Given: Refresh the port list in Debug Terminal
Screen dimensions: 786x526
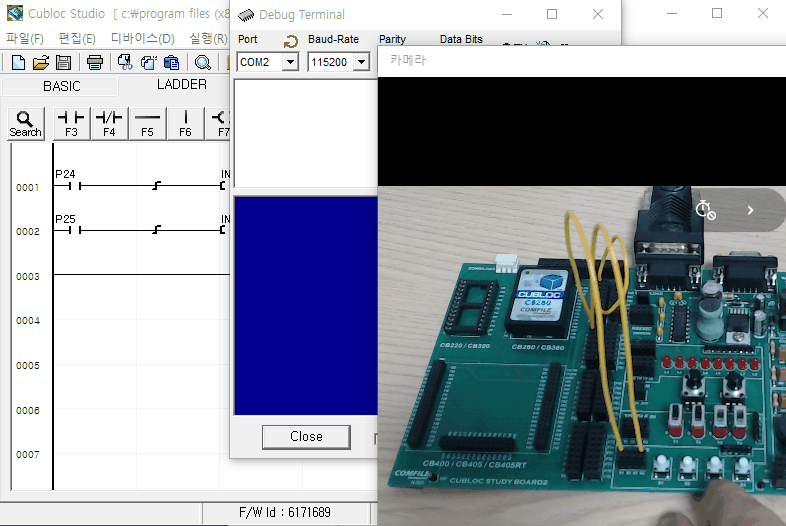Looking at the screenshot, I should (290, 41).
